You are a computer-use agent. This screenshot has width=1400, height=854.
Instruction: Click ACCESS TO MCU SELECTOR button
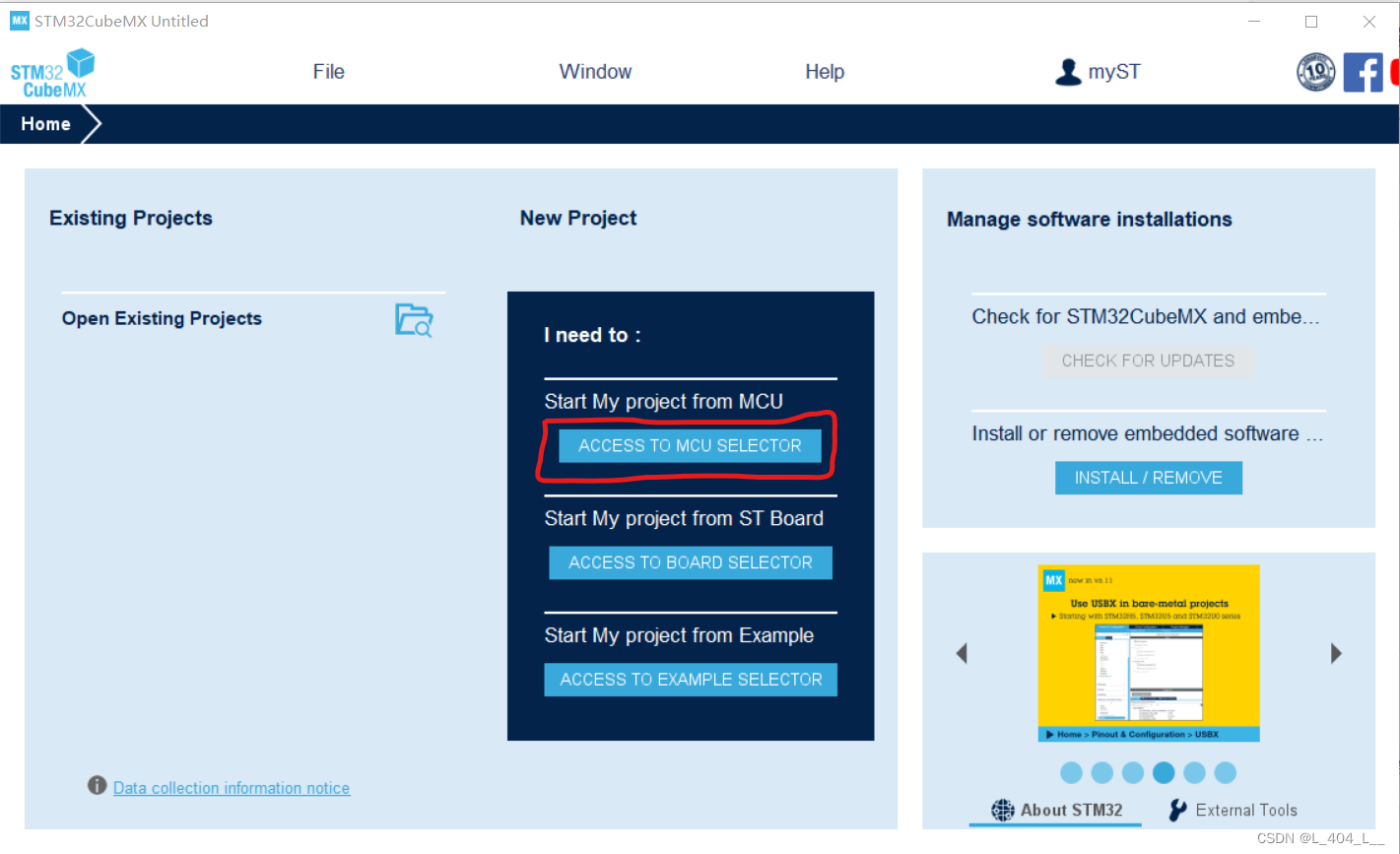[x=690, y=445]
